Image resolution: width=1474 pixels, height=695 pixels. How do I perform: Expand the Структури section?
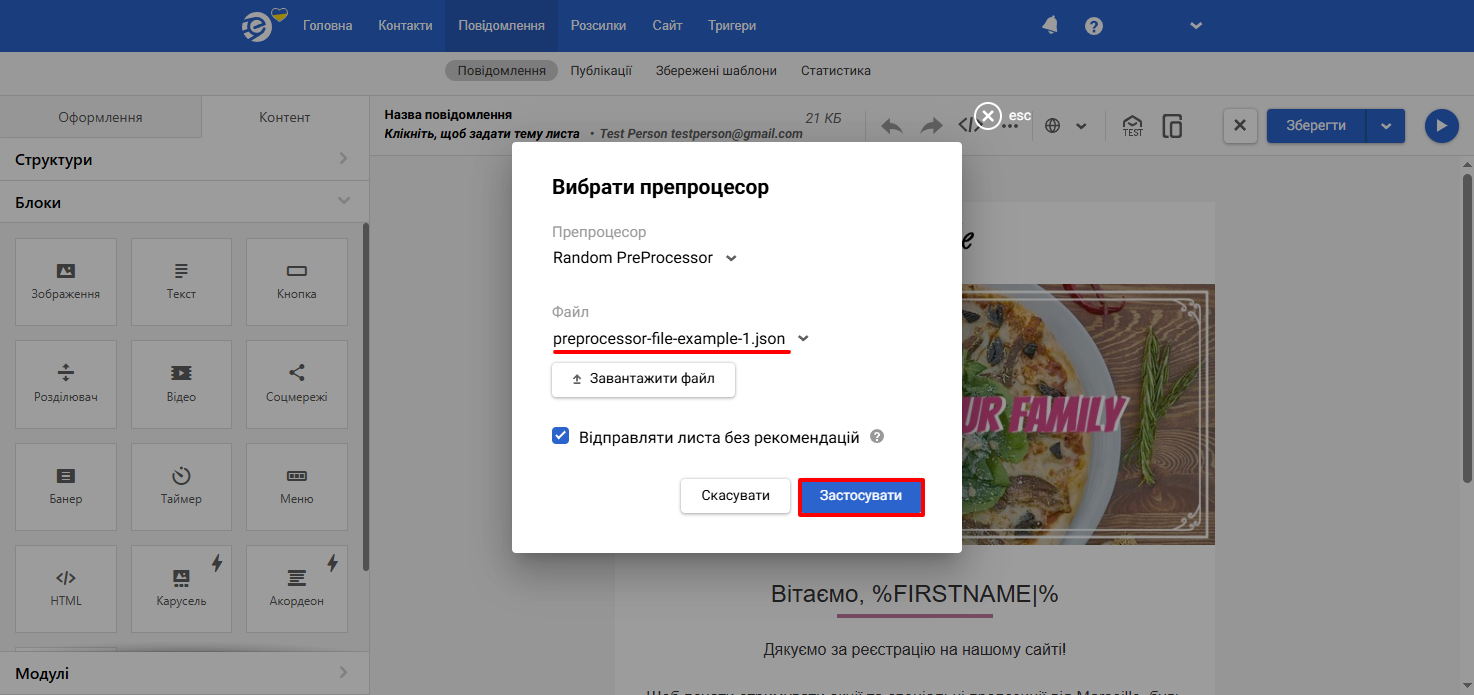184,160
